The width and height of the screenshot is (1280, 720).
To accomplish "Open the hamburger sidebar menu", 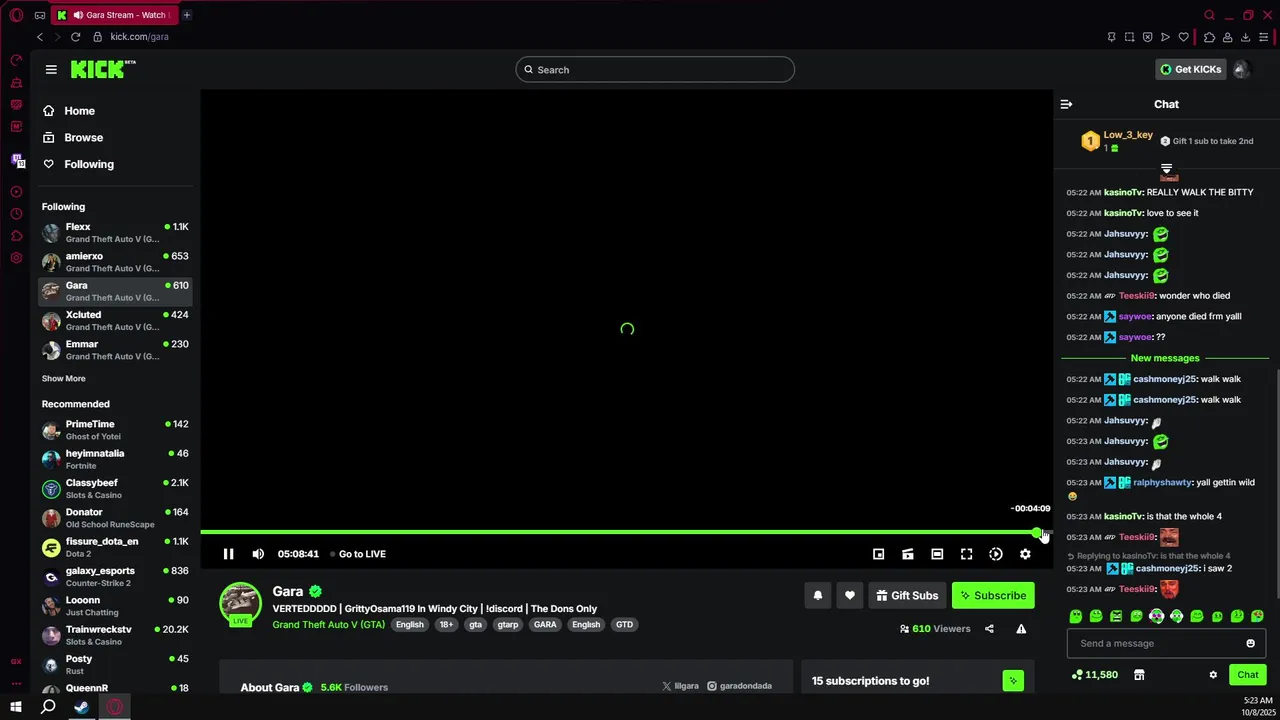I will pyautogui.click(x=51, y=69).
